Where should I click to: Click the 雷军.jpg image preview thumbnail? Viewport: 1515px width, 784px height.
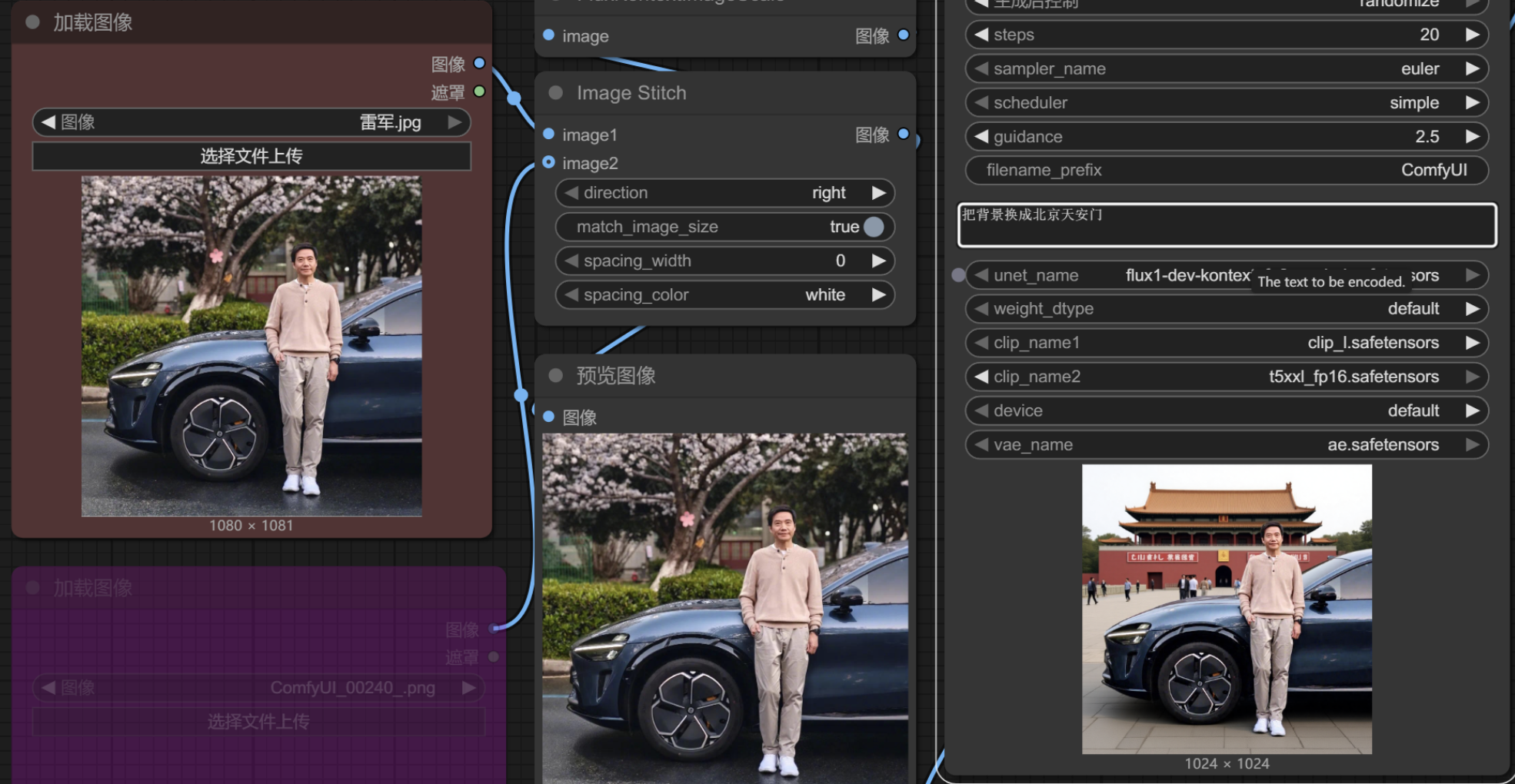coord(251,346)
